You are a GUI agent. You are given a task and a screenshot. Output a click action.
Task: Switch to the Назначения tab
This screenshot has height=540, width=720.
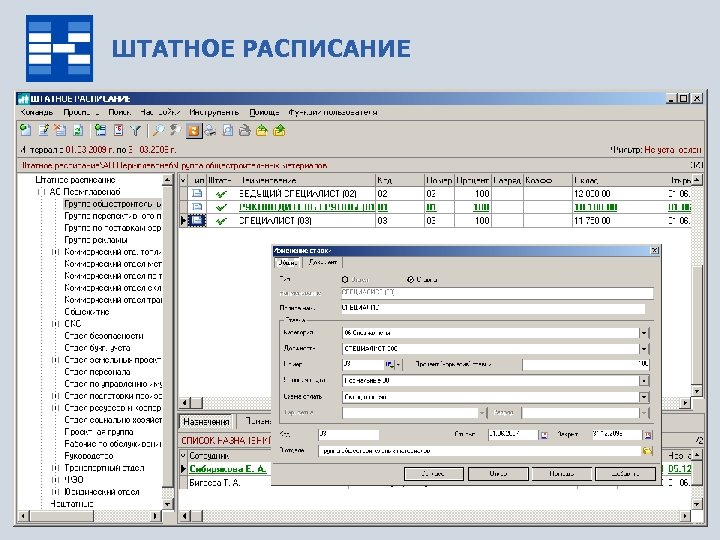[x=206, y=422]
